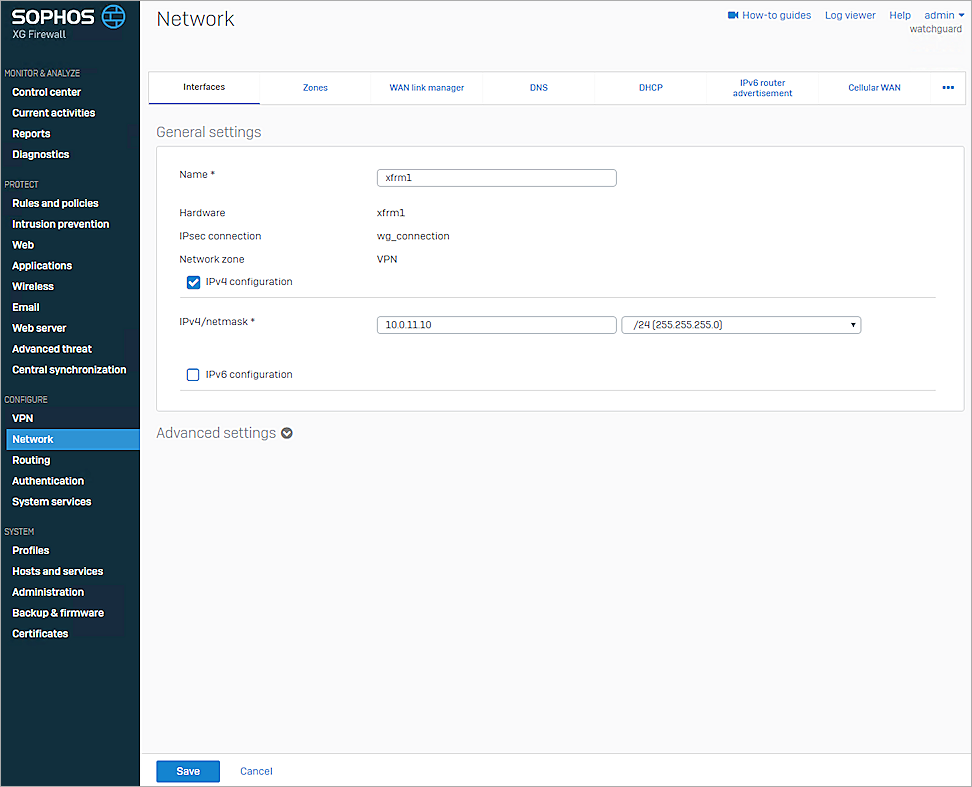Uncheck the IPv4 configuration checkbox
Image resolution: width=972 pixels, height=787 pixels.
193,282
